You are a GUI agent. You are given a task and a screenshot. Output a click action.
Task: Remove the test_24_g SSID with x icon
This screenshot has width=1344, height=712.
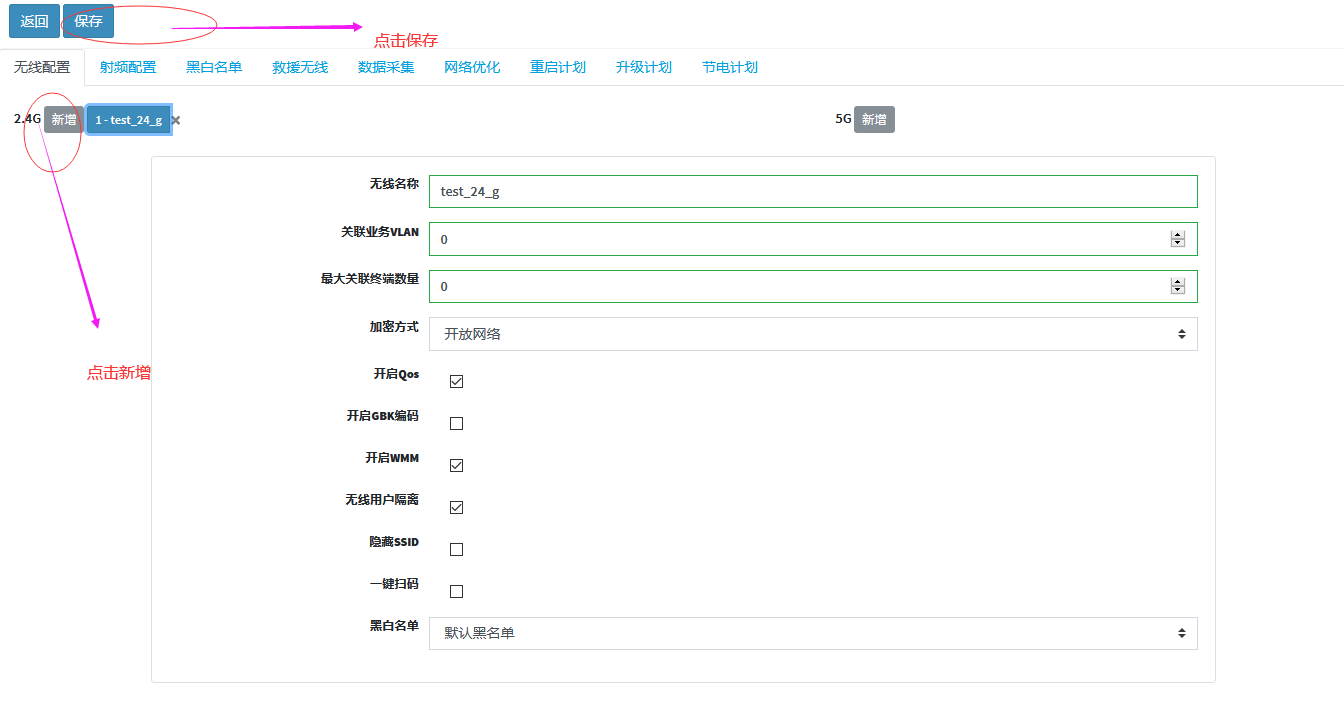176,120
